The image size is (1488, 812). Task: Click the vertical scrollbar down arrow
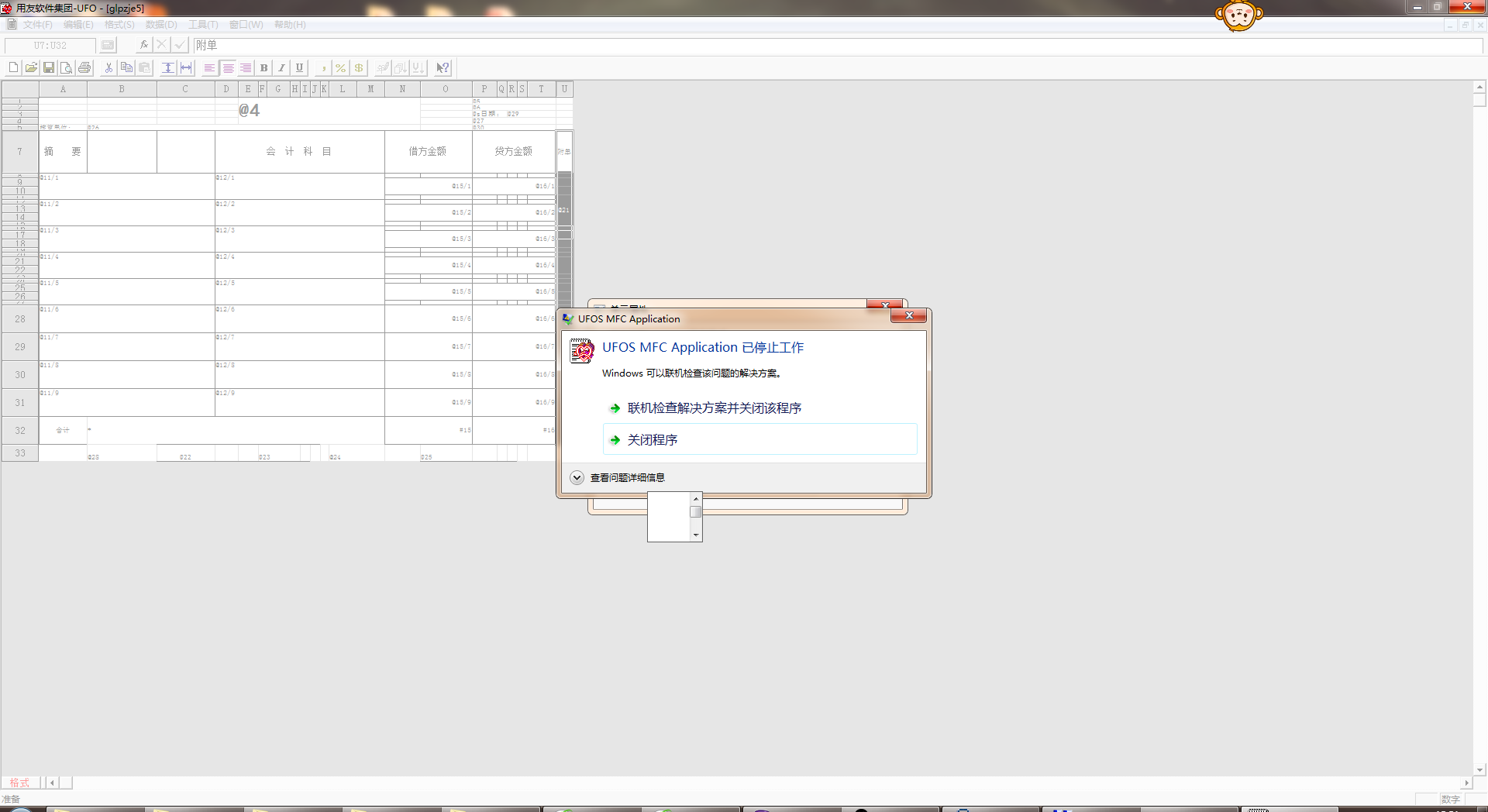tap(1479, 770)
